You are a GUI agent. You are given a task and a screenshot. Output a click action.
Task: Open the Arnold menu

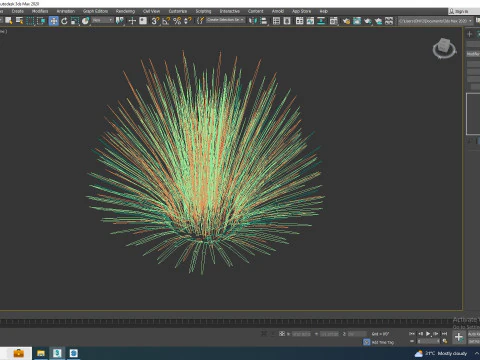278,11
